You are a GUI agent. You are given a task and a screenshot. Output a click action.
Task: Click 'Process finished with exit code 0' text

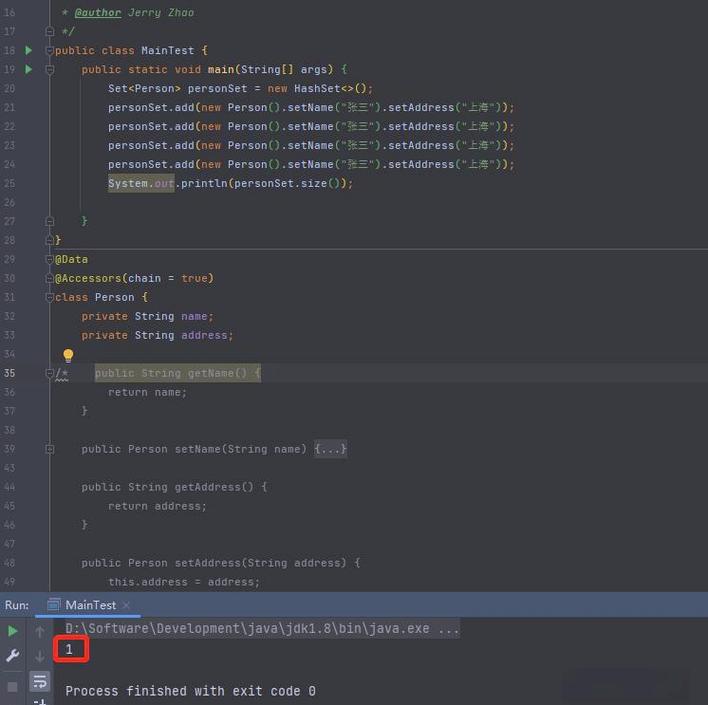[190, 691]
